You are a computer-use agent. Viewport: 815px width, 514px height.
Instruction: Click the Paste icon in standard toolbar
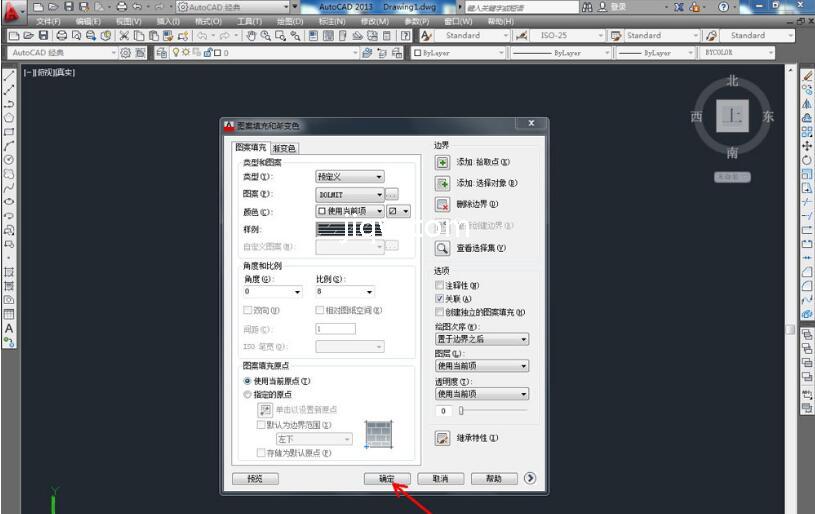tap(154, 35)
